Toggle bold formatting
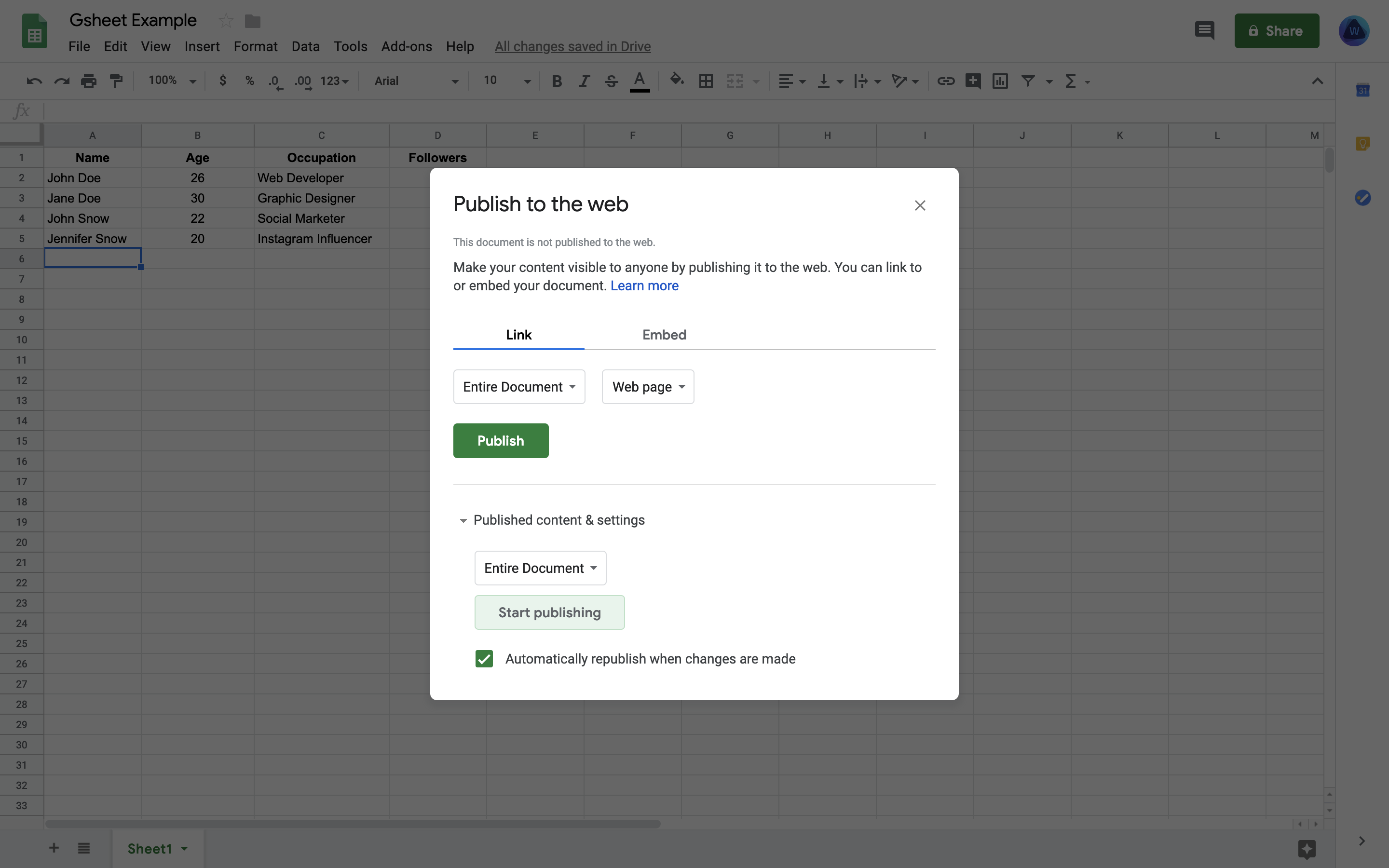The image size is (1389, 868). tap(556, 81)
